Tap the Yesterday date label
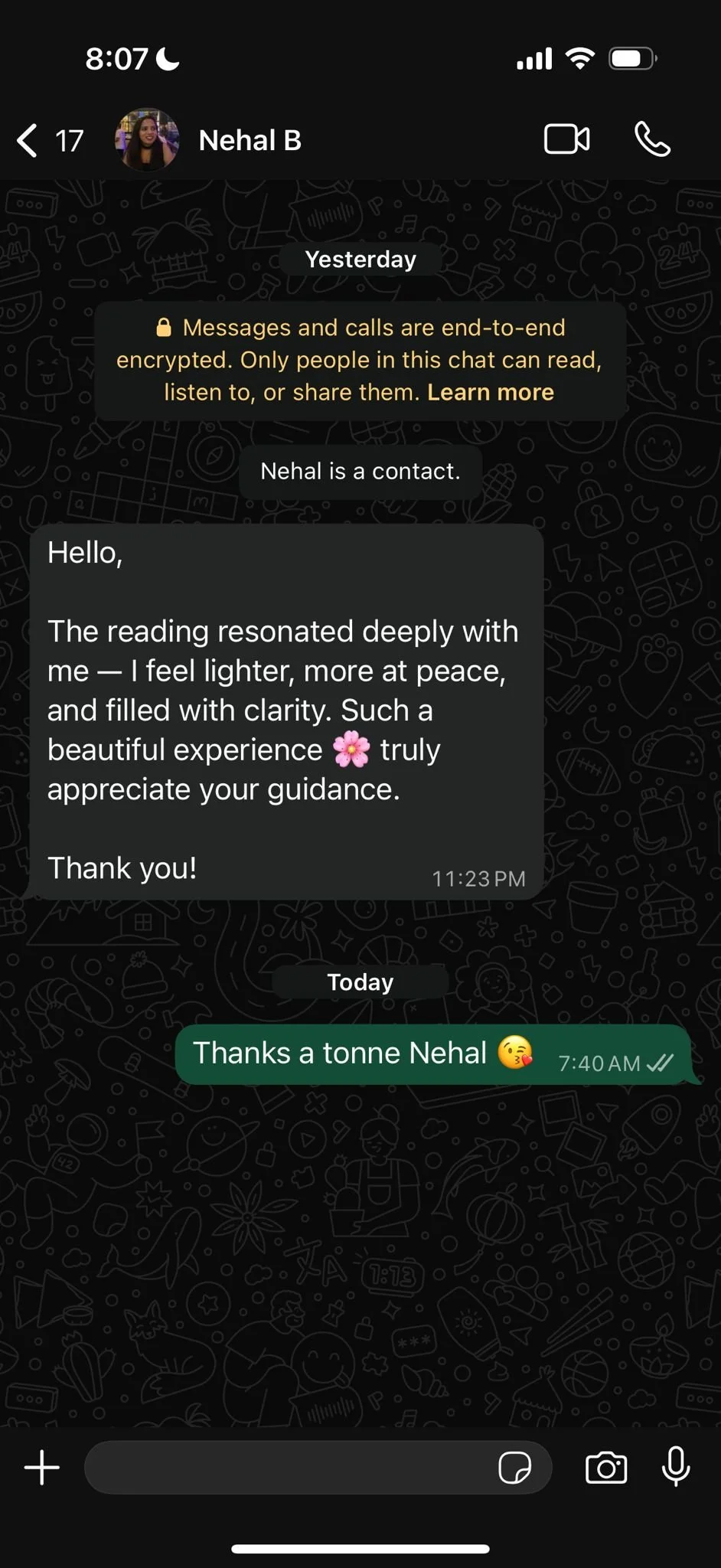Image resolution: width=721 pixels, height=1568 pixels. (360, 260)
